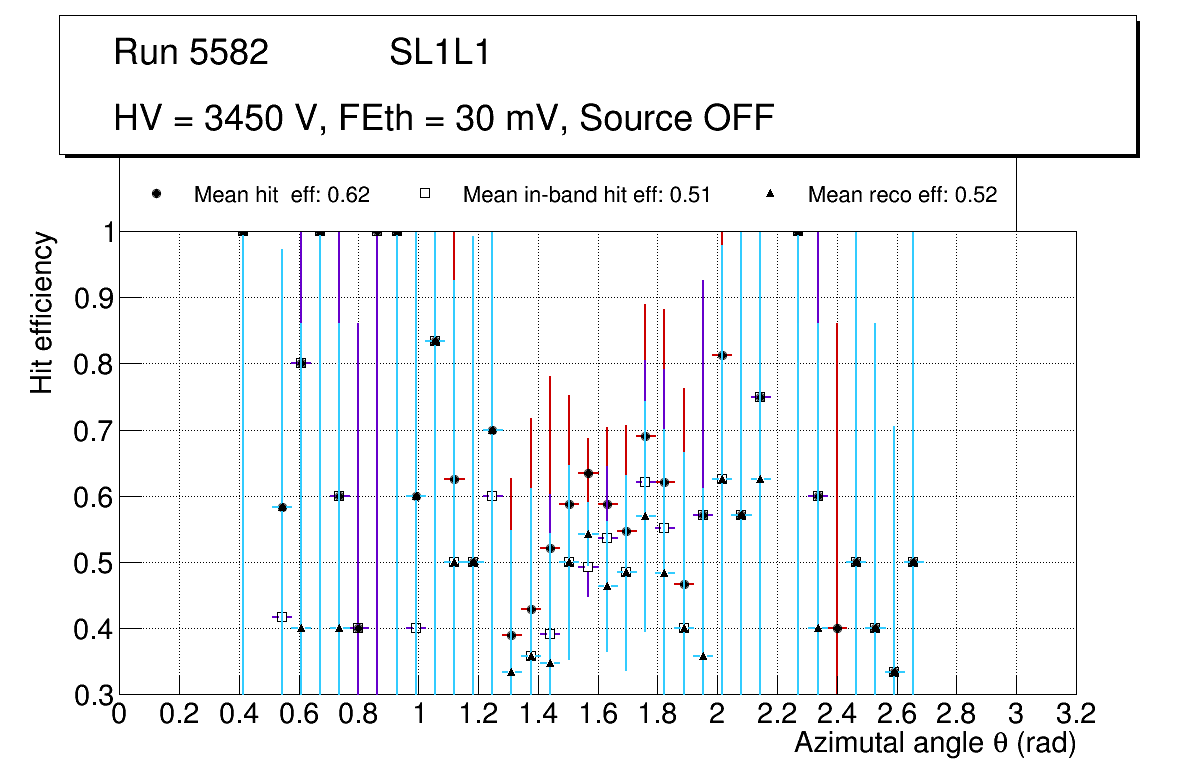Click the 'Mean reco eff: 0.52' legend text
The image size is (1196, 772).
(902, 195)
